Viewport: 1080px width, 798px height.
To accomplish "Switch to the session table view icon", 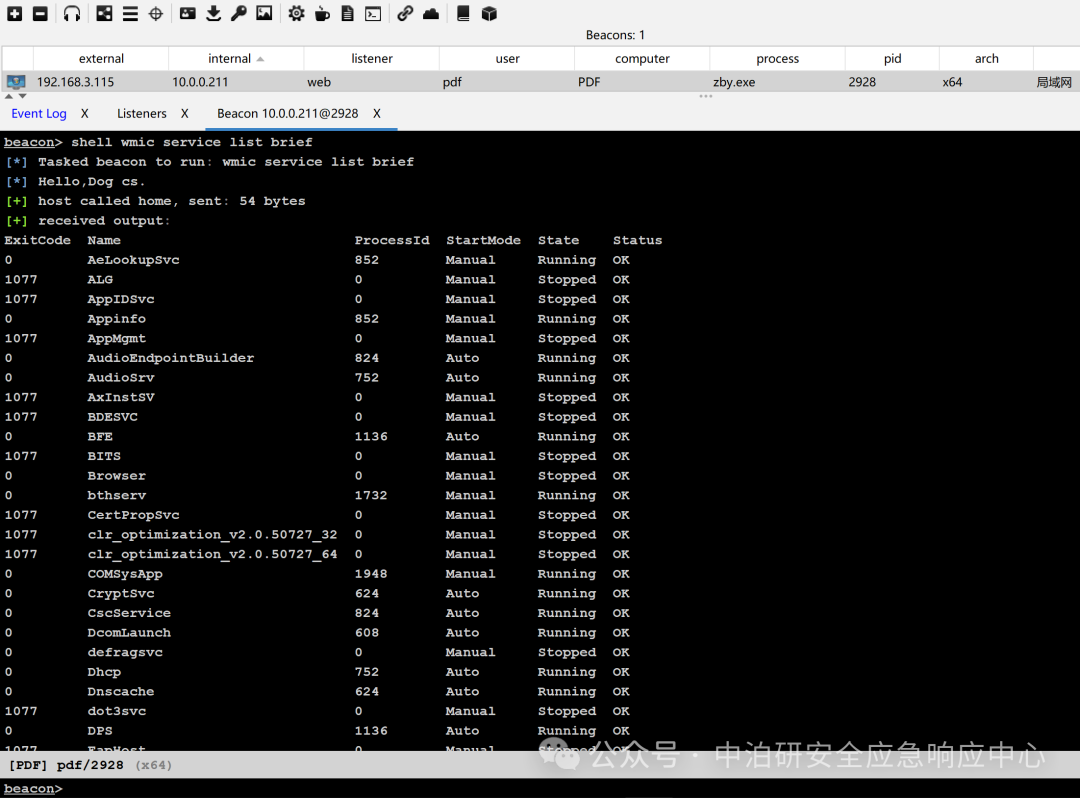I will (130, 14).
